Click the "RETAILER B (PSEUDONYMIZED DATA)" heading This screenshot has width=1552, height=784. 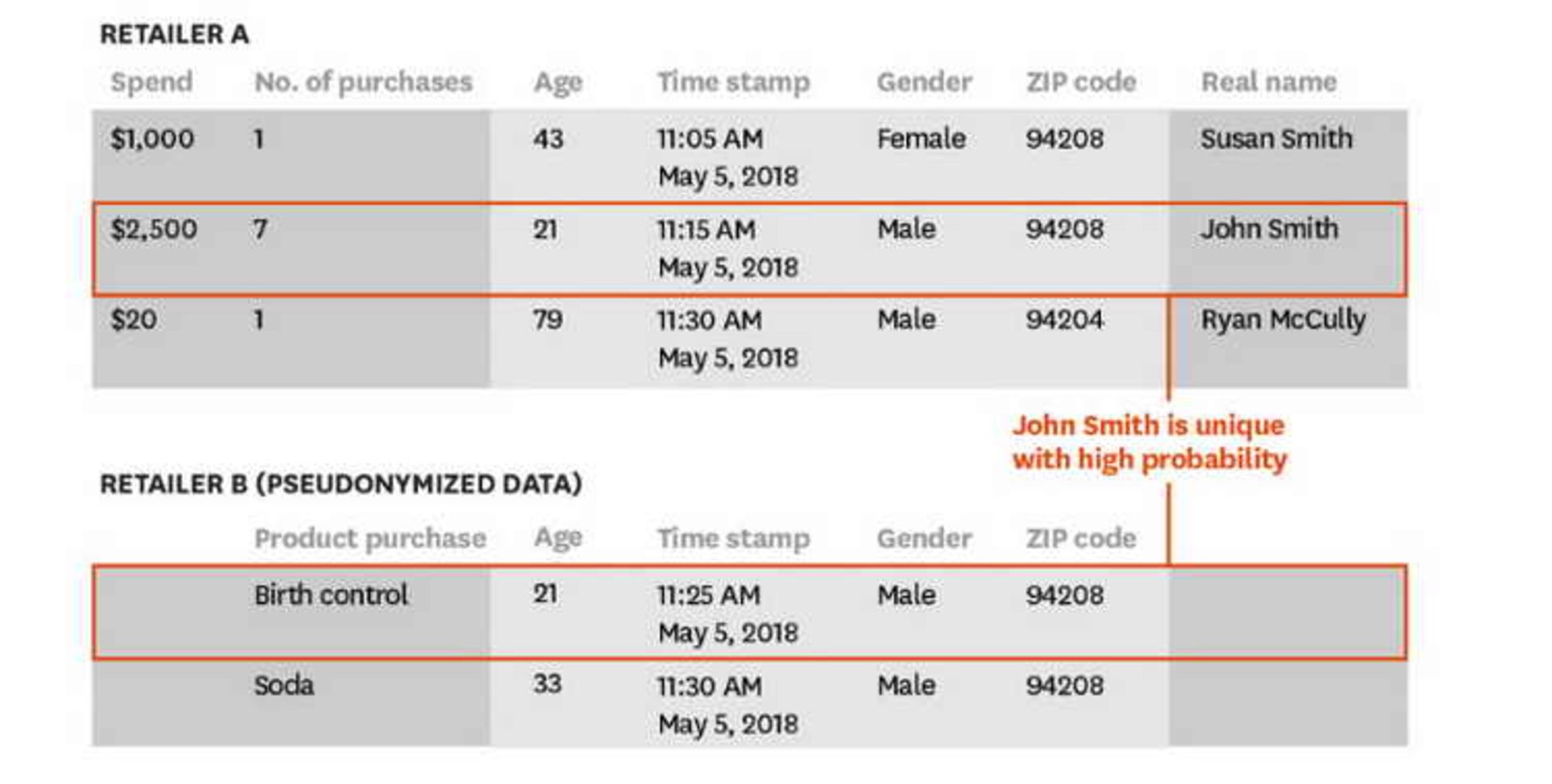(x=340, y=484)
